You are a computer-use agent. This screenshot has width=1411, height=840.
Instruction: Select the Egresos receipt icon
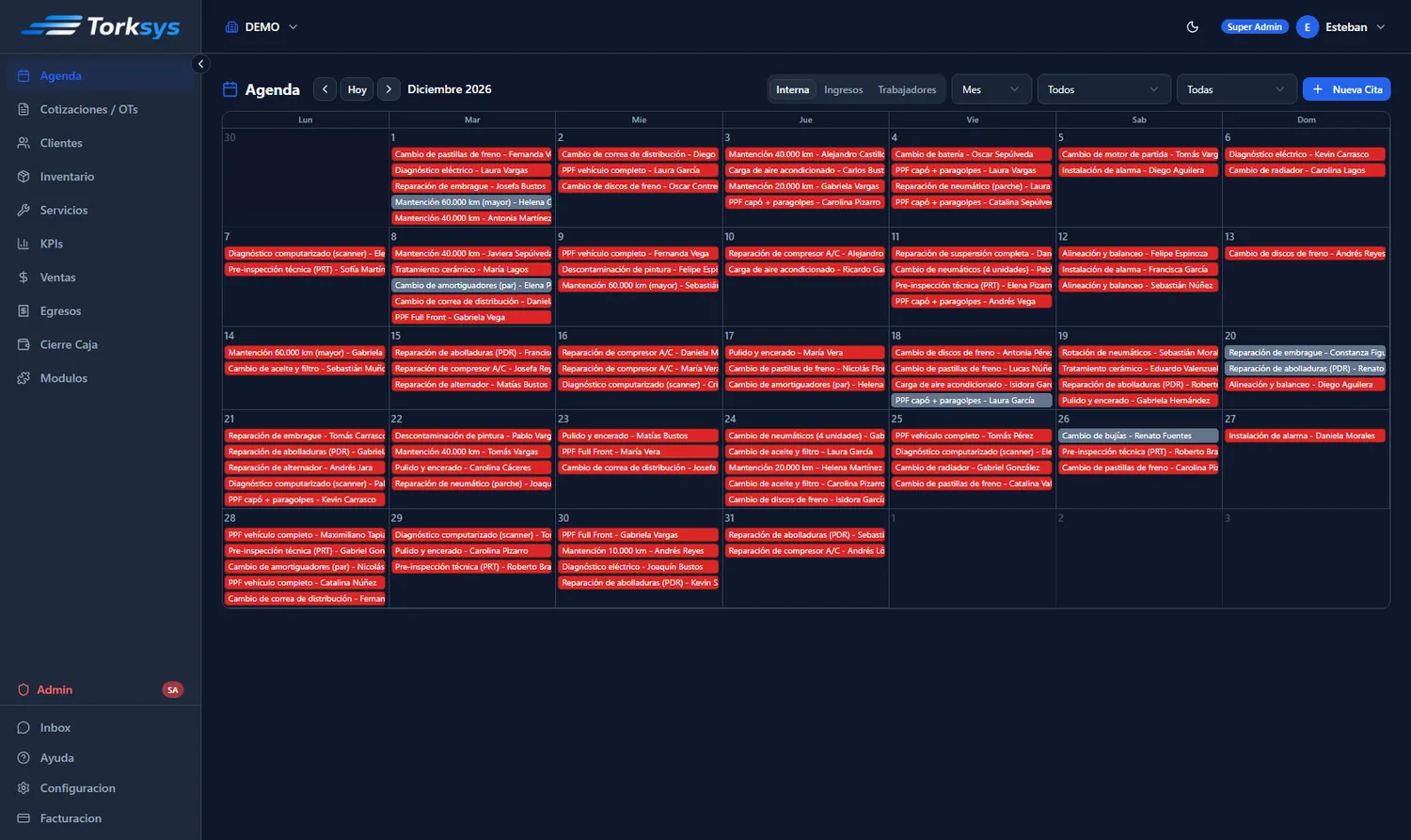coord(24,311)
